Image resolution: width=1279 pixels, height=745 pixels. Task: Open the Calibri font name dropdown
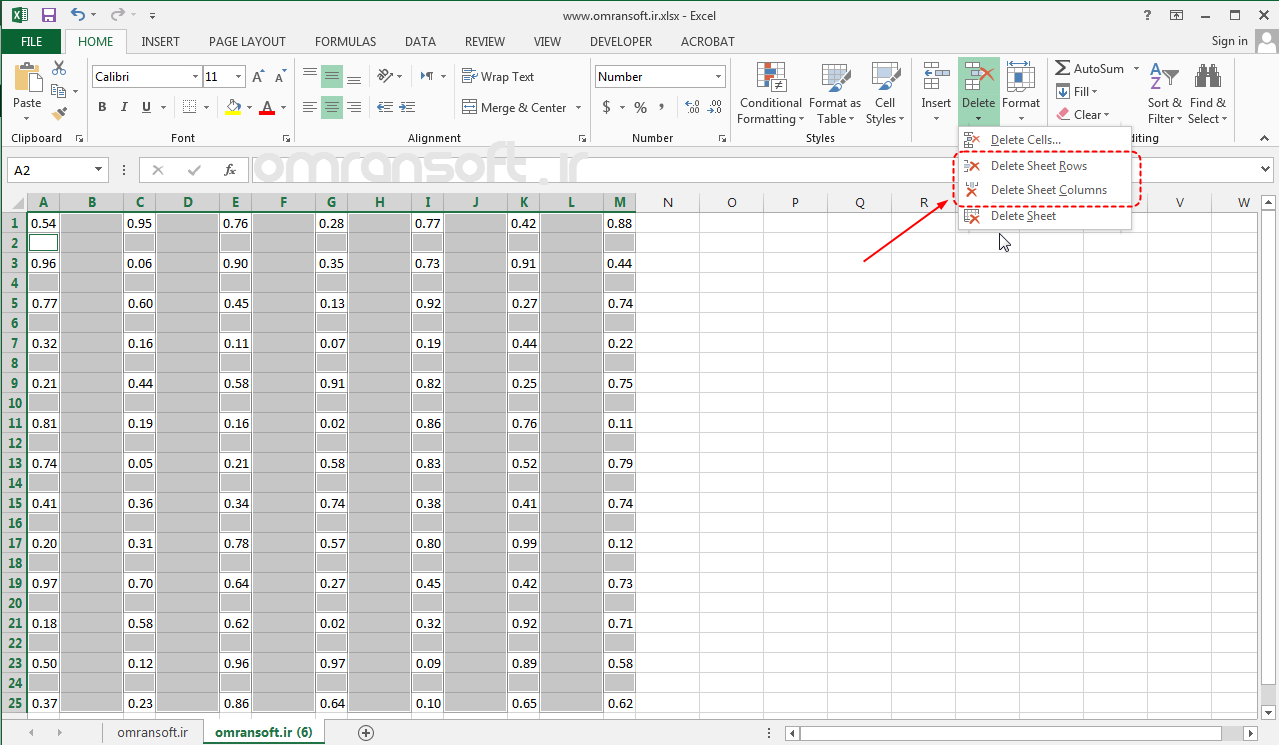click(x=195, y=77)
